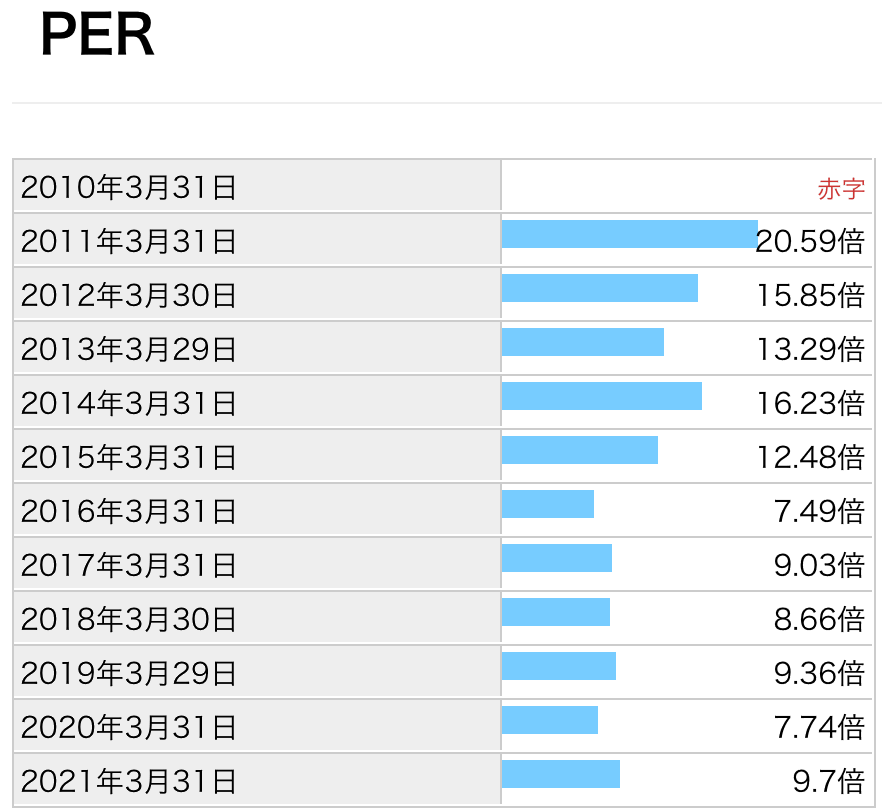Select the 20.59倍 value

[810, 241]
